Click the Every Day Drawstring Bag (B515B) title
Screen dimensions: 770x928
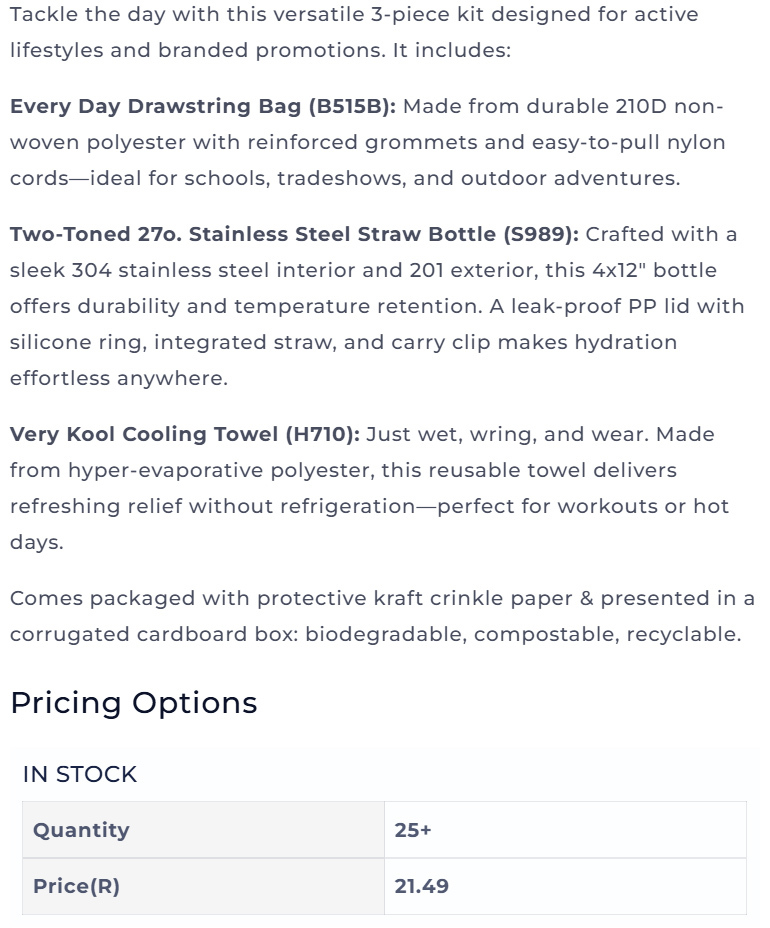[203, 107]
